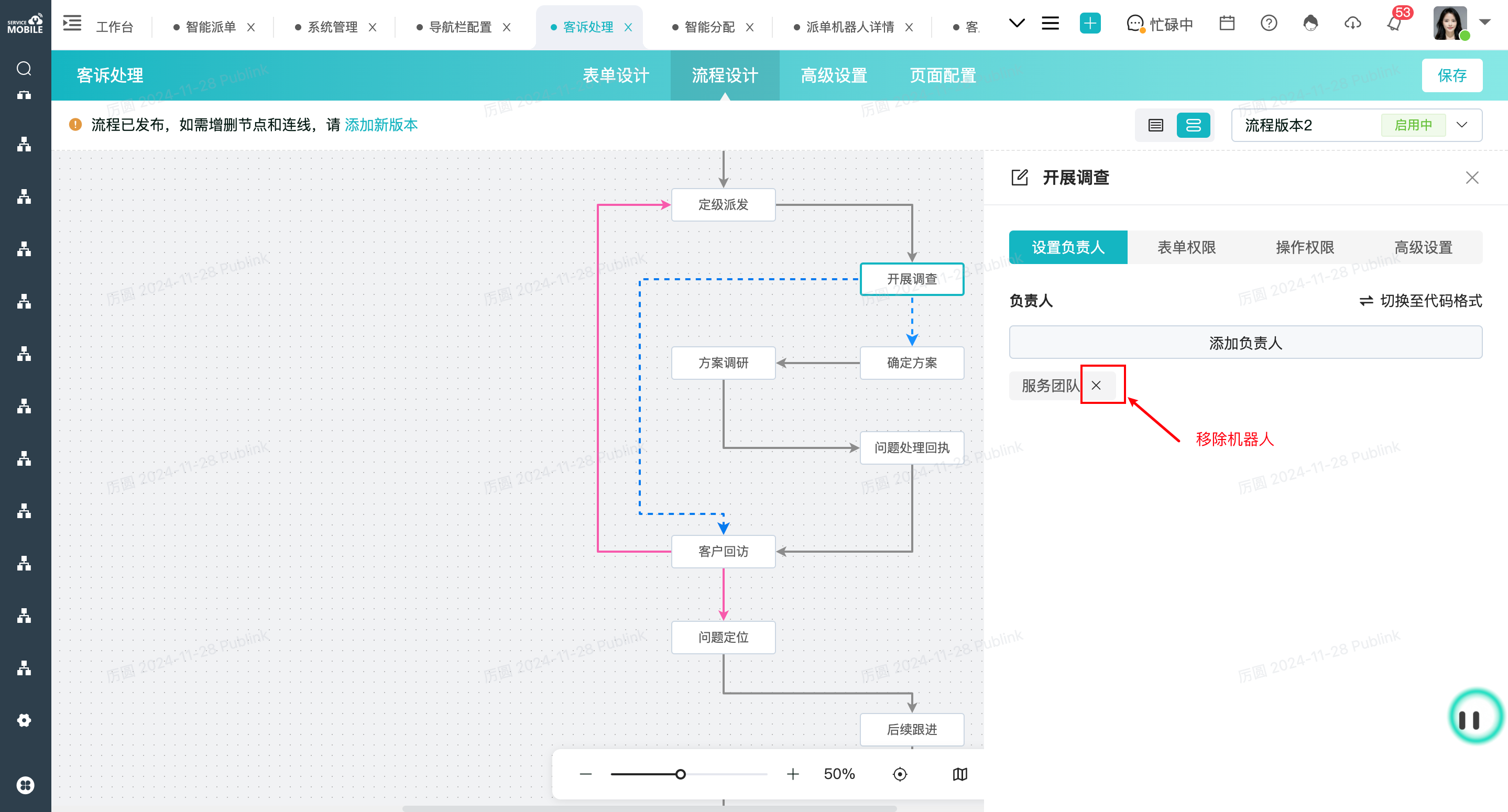Switch to the 智能分配 tab

tap(709, 27)
